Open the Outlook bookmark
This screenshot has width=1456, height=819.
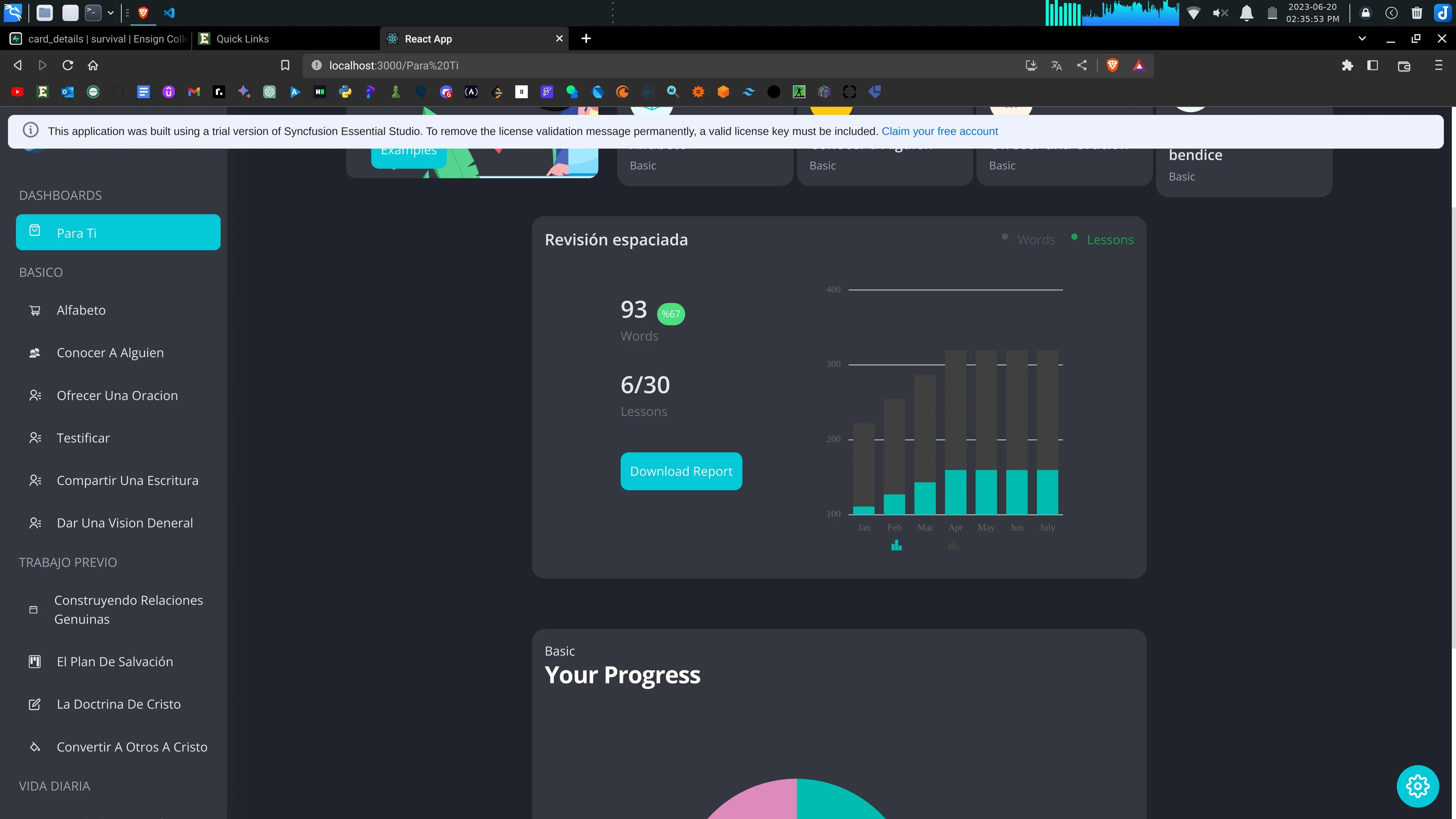68,91
